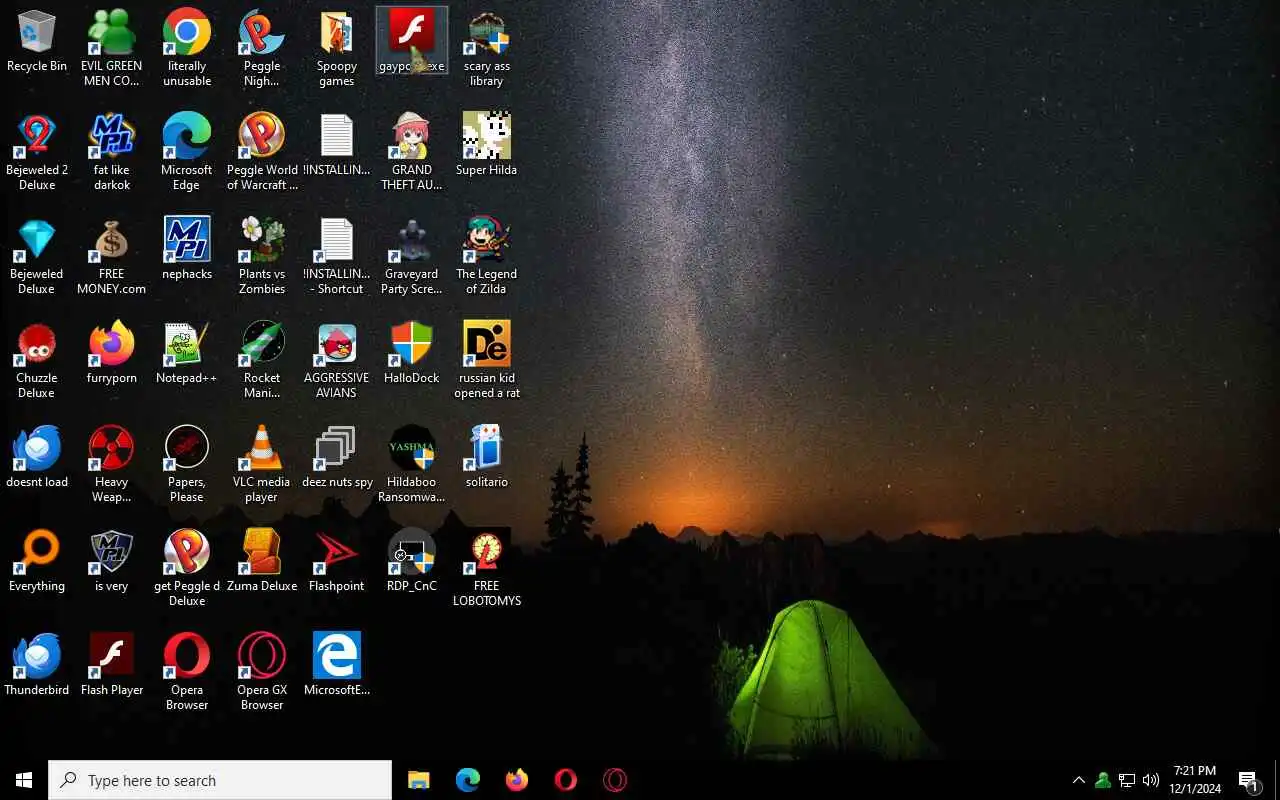Launch red Opera from the taskbar

tap(566, 780)
